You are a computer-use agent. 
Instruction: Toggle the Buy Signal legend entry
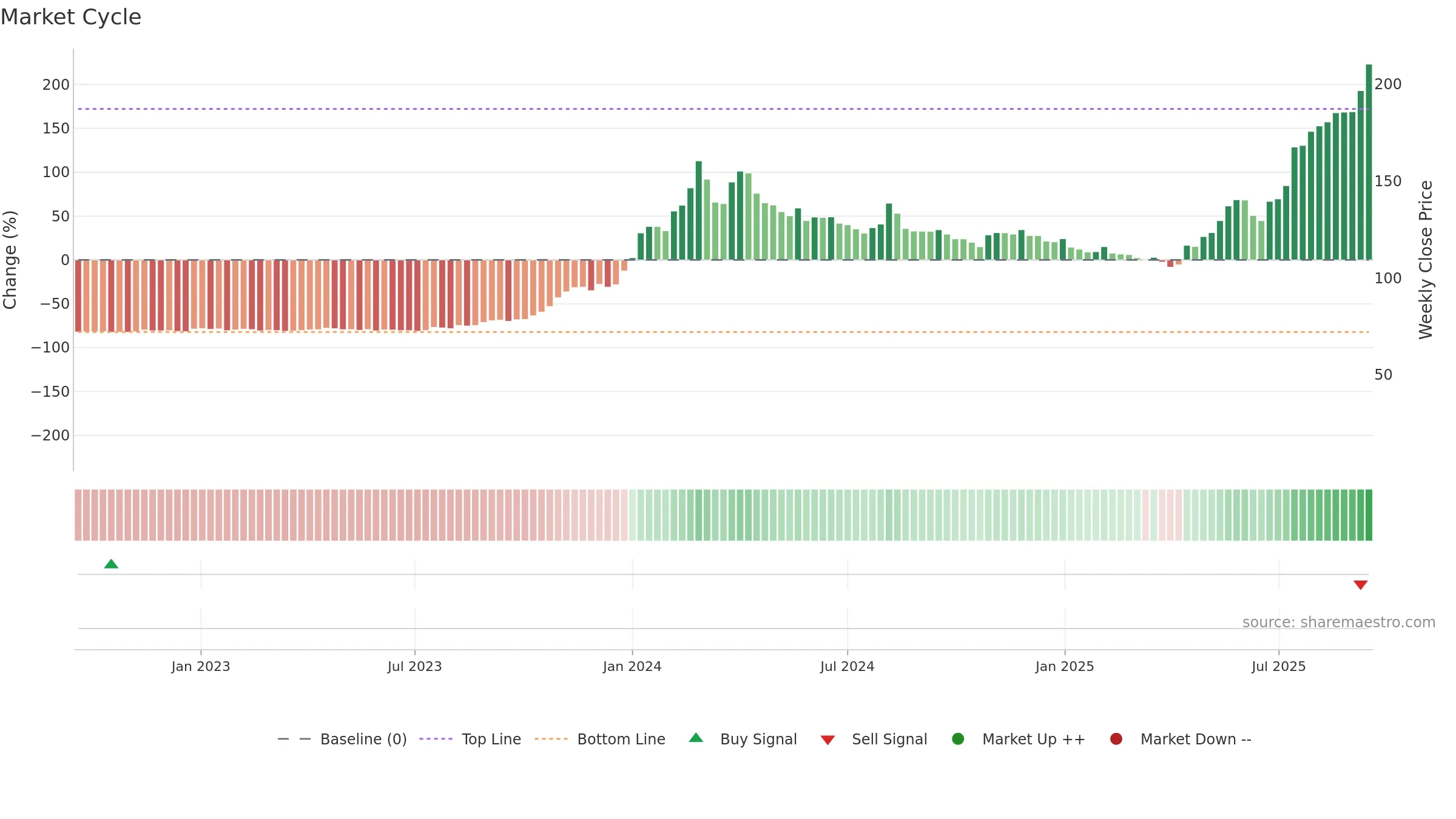pos(743,740)
